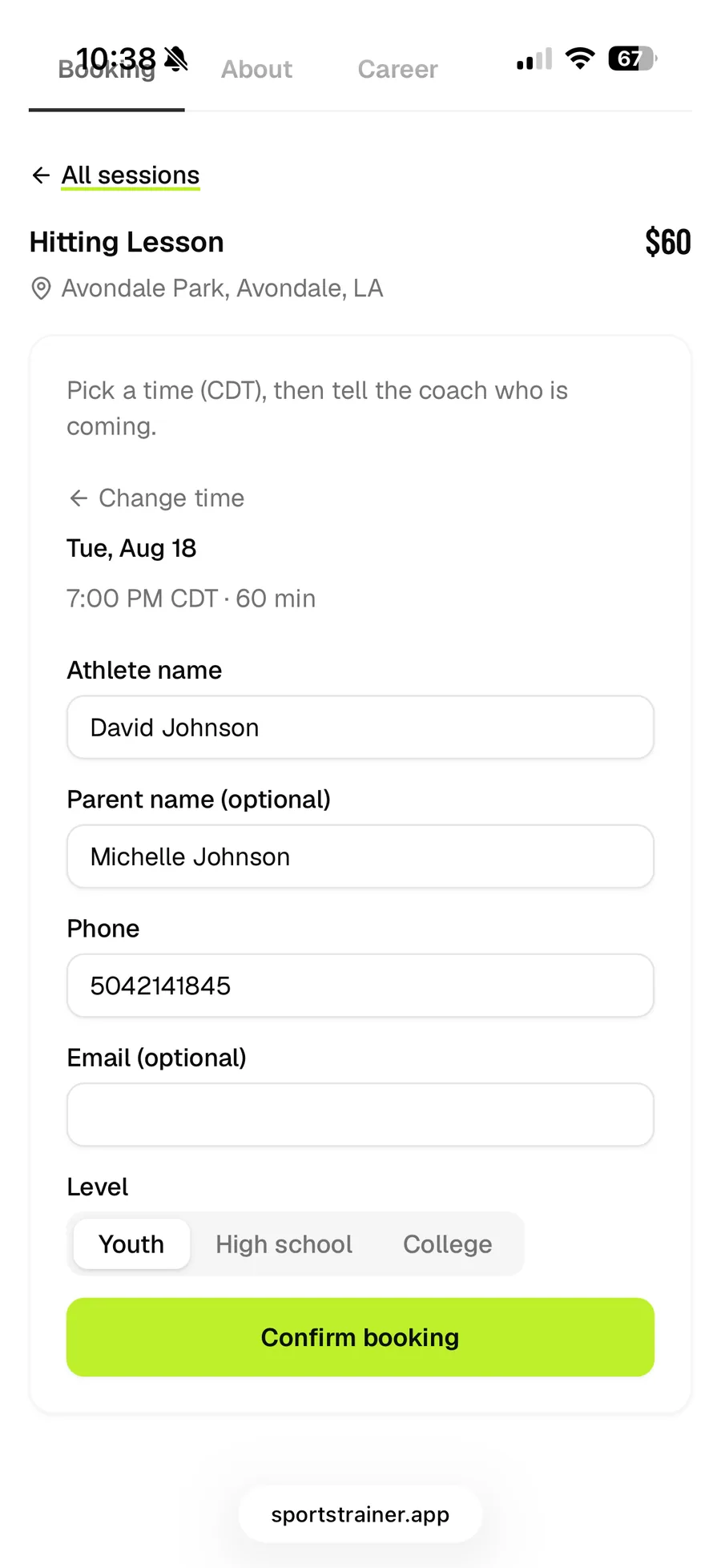Go back via the All sessions link
Viewport: 721px width, 1568px height.
point(131,175)
